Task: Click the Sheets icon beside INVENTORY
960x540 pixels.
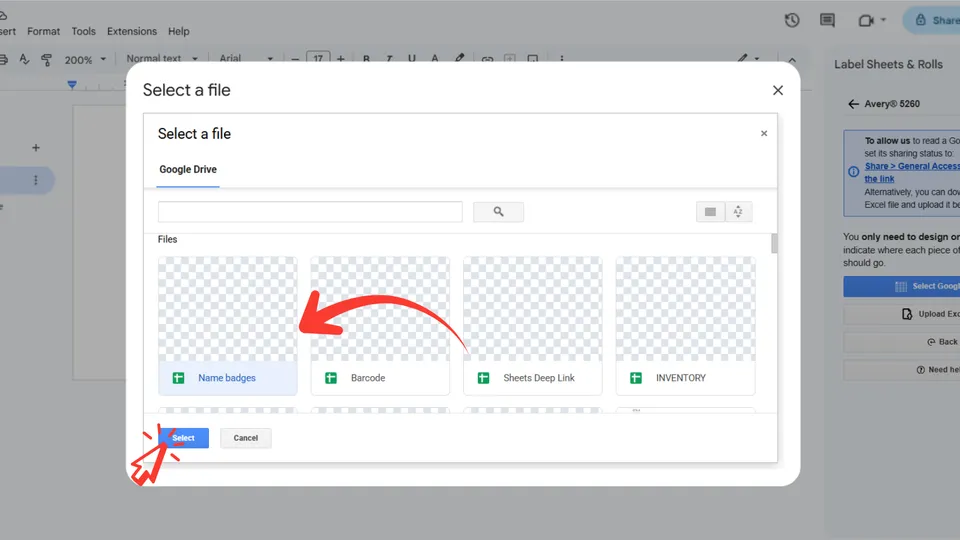Action: (x=636, y=378)
